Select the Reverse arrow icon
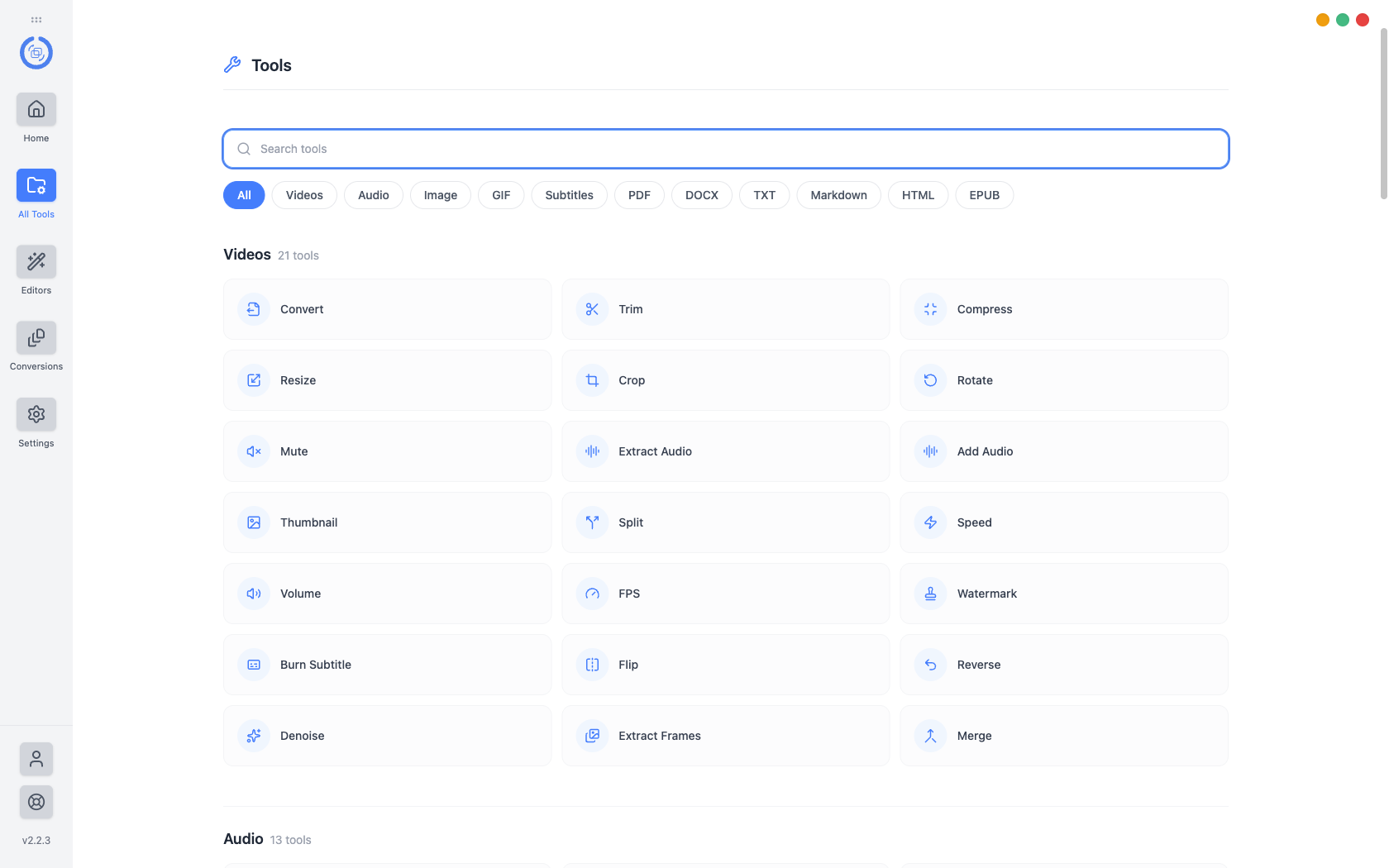The width and height of the screenshot is (1389, 868). point(930,665)
